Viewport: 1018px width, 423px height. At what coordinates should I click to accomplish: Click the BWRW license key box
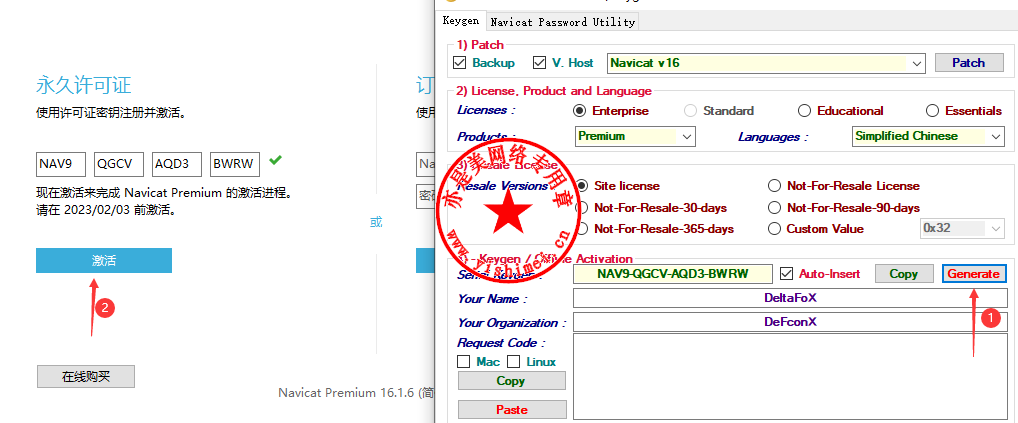point(235,164)
